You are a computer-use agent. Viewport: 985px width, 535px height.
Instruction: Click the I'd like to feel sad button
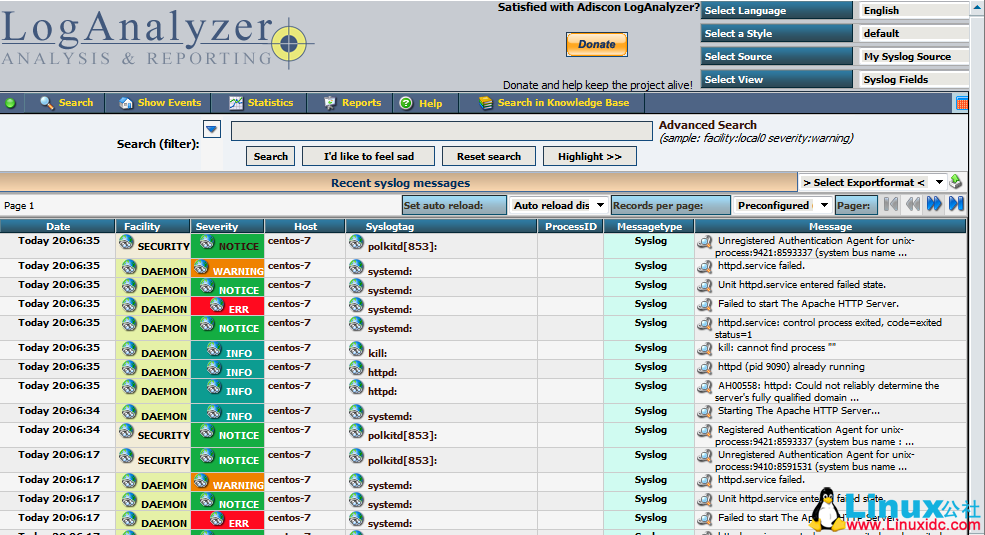click(369, 156)
